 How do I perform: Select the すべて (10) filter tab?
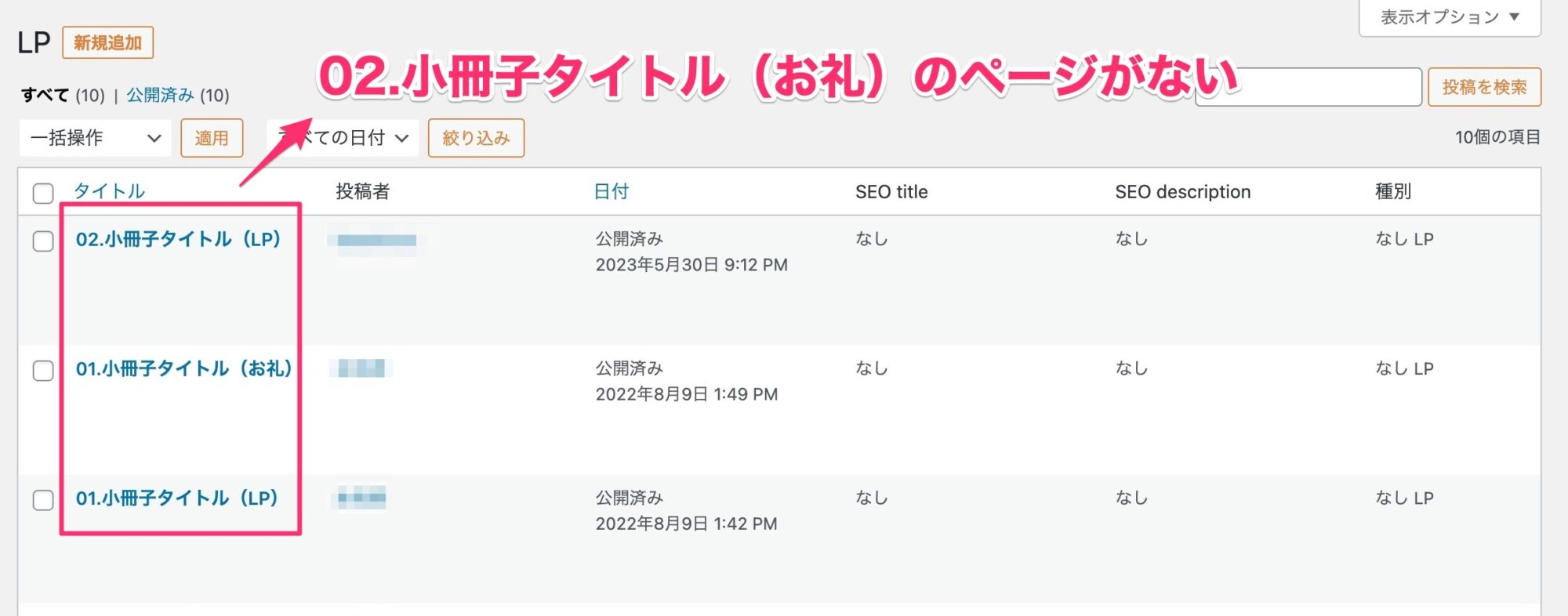pos(63,95)
